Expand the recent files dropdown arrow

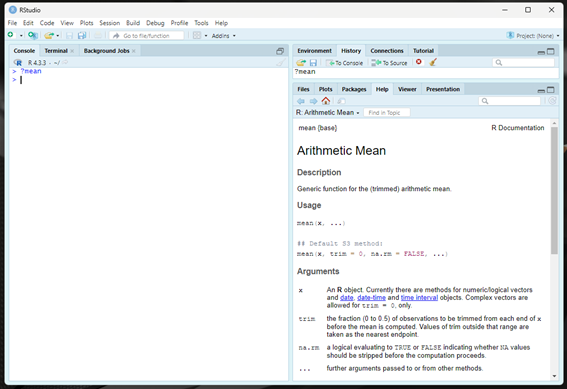point(58,36)
